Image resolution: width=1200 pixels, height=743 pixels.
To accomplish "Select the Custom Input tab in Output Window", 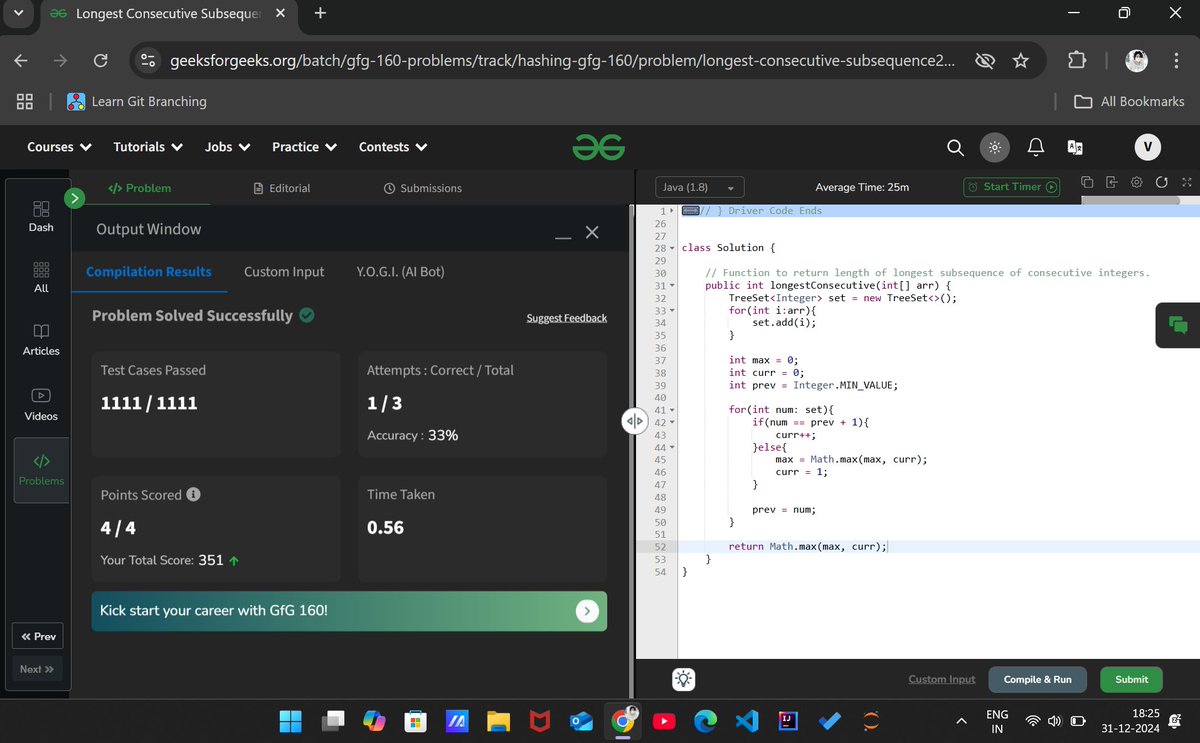I will click(284, 271).
